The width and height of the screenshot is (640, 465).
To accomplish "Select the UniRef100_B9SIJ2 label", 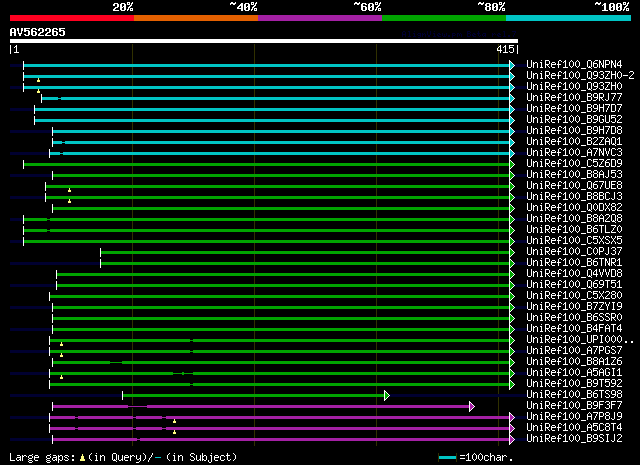I will pos(574,439).
